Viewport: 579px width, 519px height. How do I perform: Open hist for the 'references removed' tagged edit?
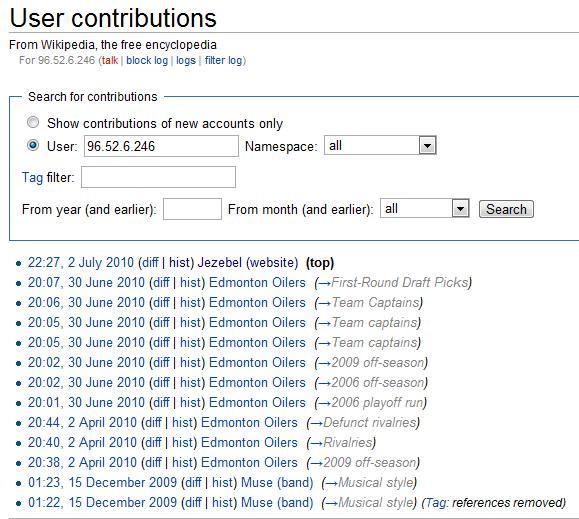click(222, 502)
